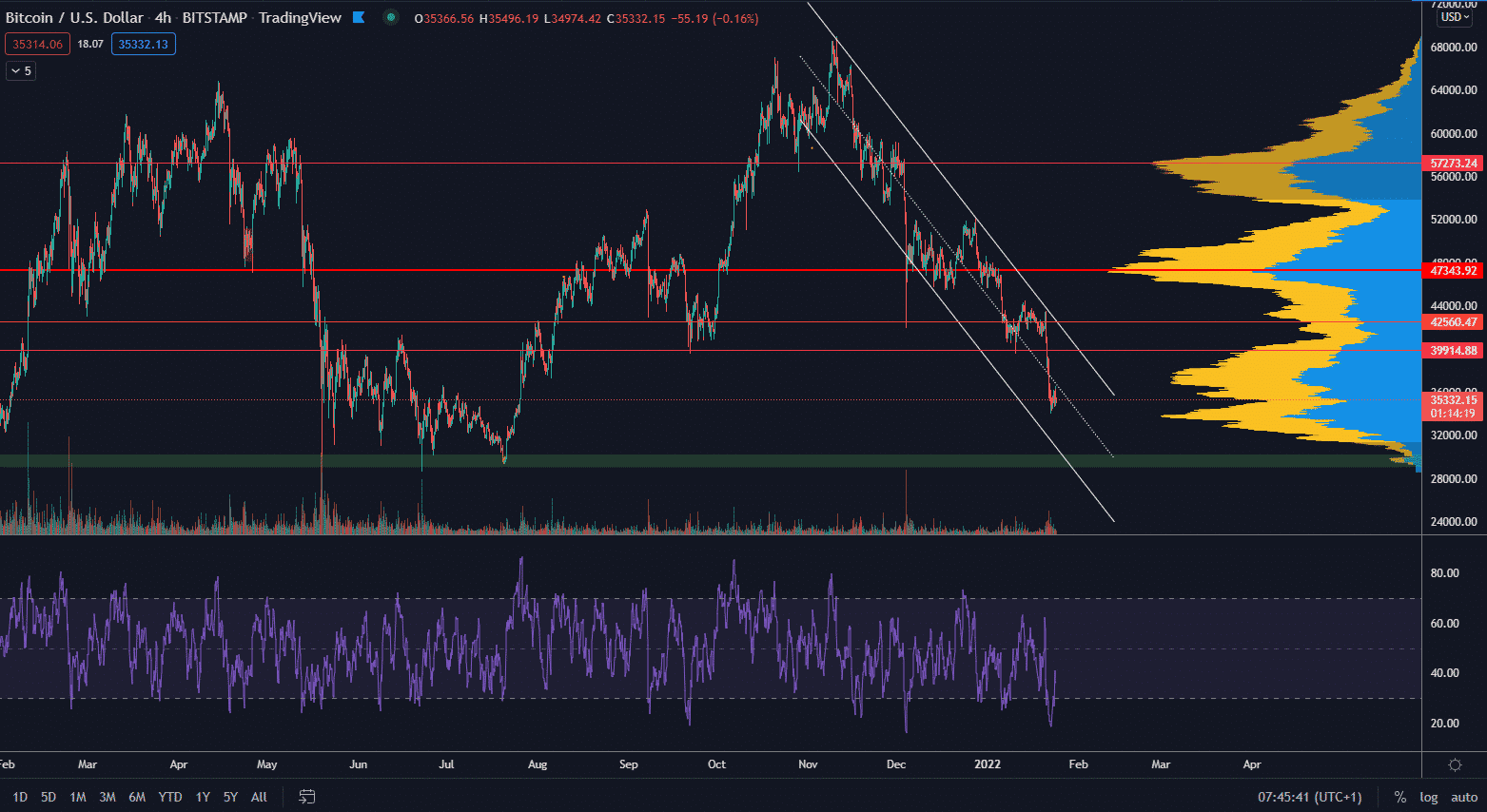Toggle percentage scale with % button
The image size is (1487, 812).
(x=1399, y=797)
